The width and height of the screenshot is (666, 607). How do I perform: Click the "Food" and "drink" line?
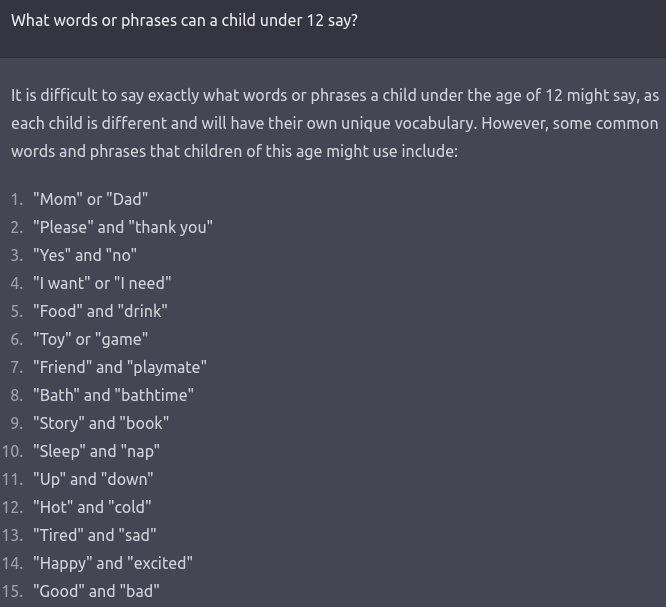pos(100,311)
